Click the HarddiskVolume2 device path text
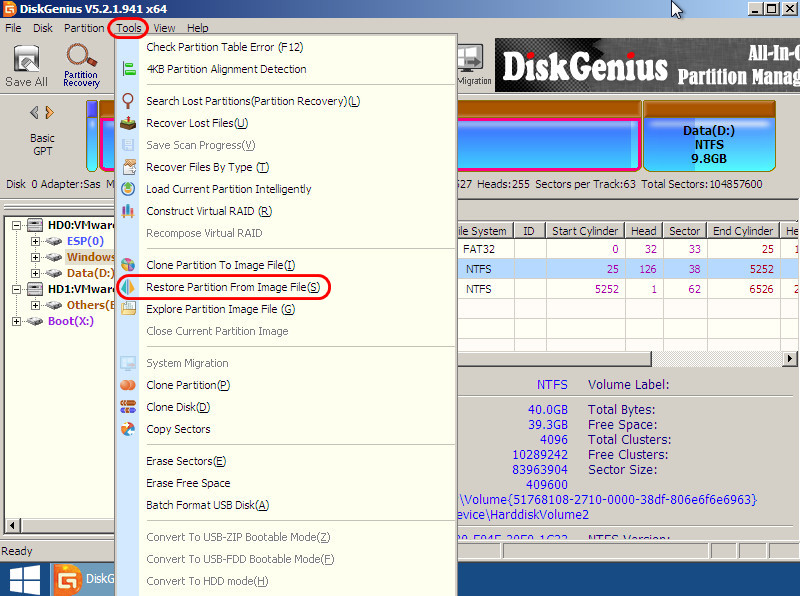The width and height of the screenshot is (800, 596). pyautogui.click(x=523, y=514)
